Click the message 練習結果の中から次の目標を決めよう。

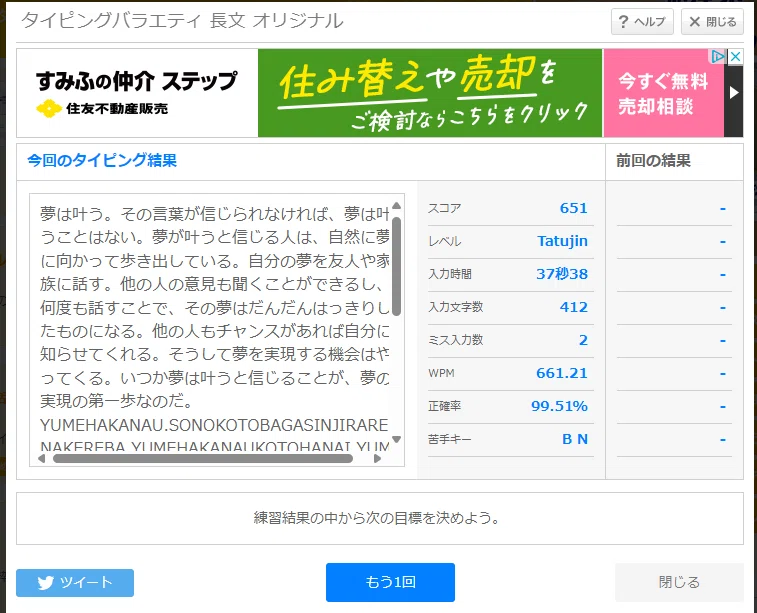(x=377, y=518)
